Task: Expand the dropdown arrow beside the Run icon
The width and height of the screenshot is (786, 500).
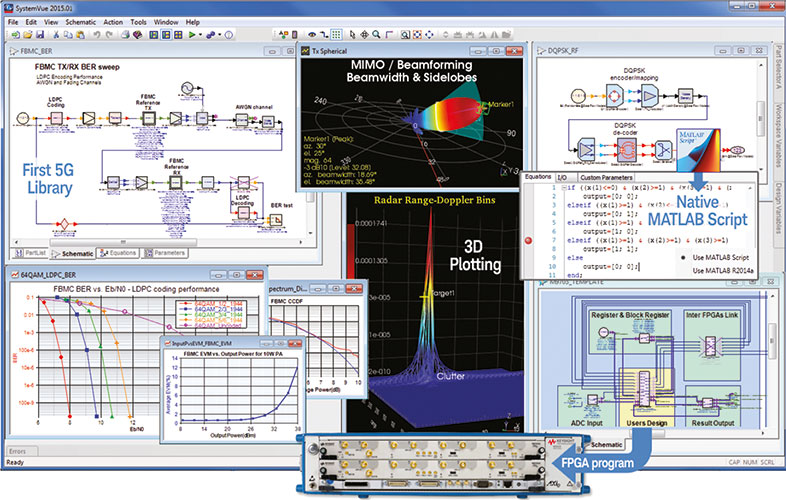Action: pyautogui.click(x=200, y=35)
